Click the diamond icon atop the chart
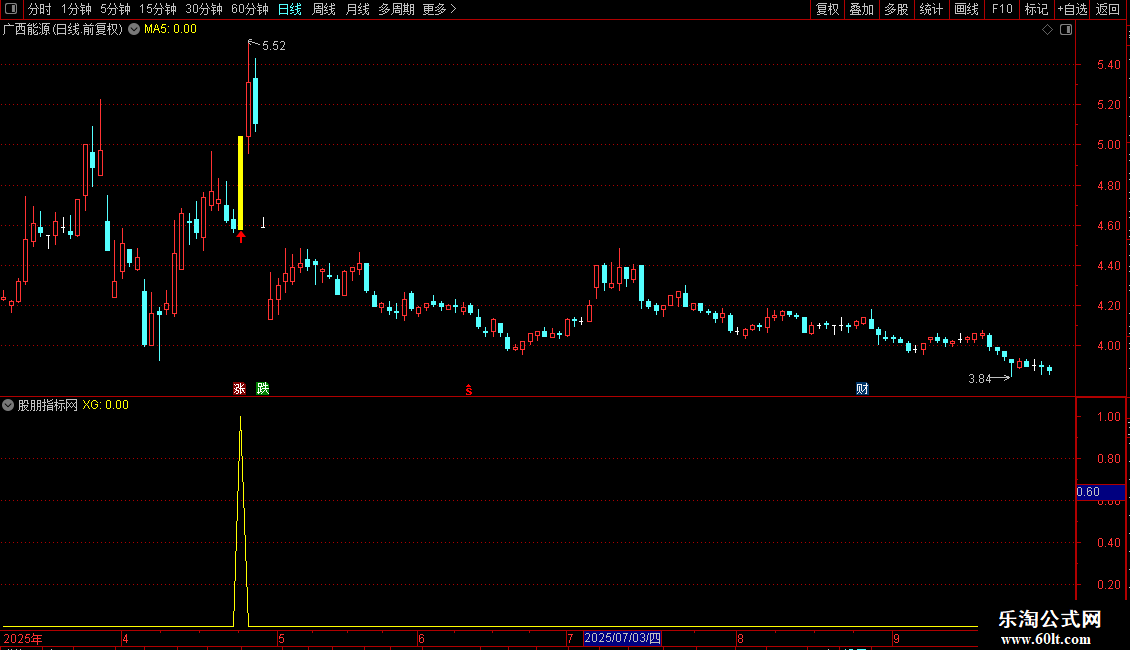 tap(1048, 30)
